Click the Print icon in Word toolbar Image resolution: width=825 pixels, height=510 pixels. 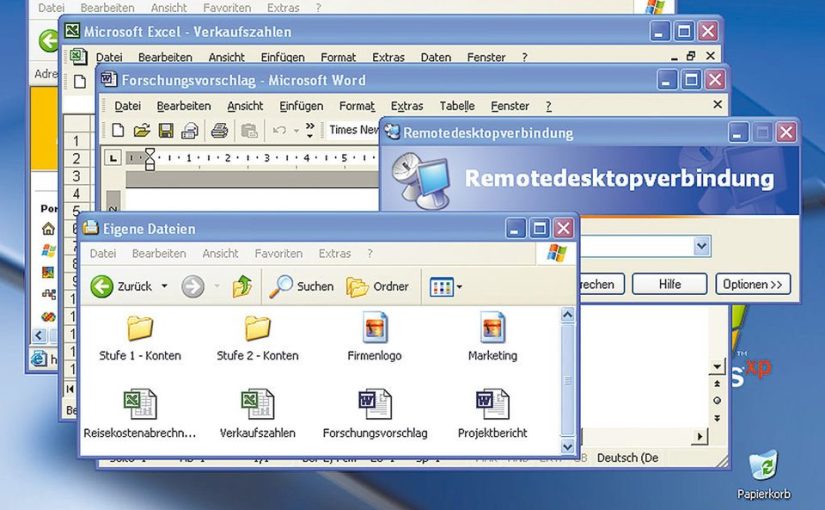[x=219, y=130]
